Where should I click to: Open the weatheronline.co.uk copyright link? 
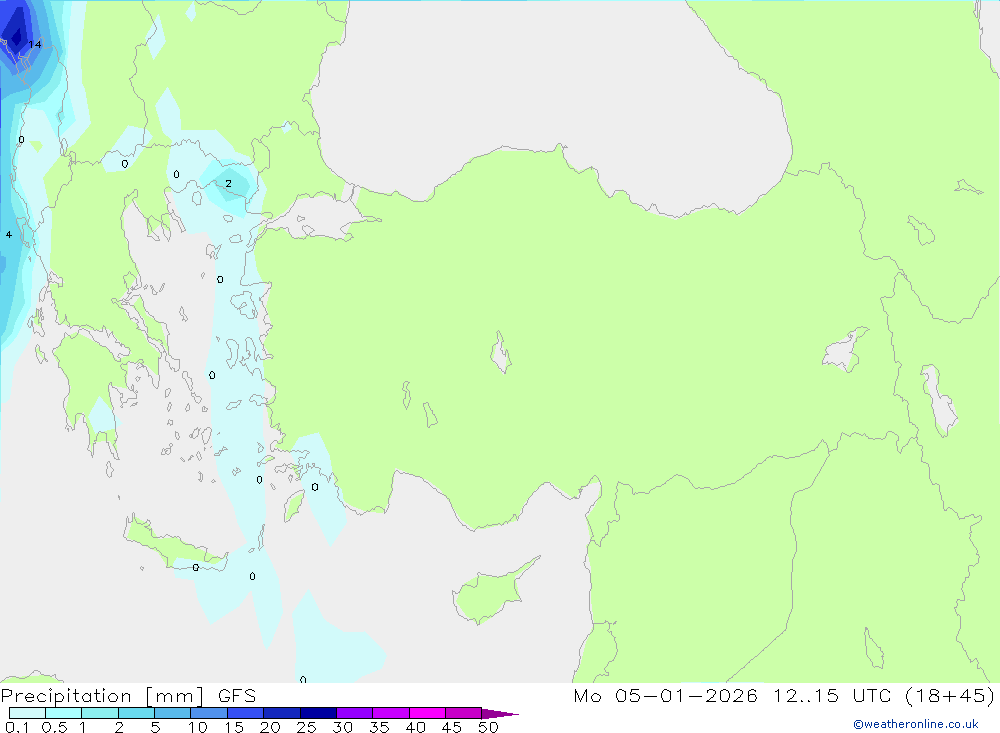(915, 724)
